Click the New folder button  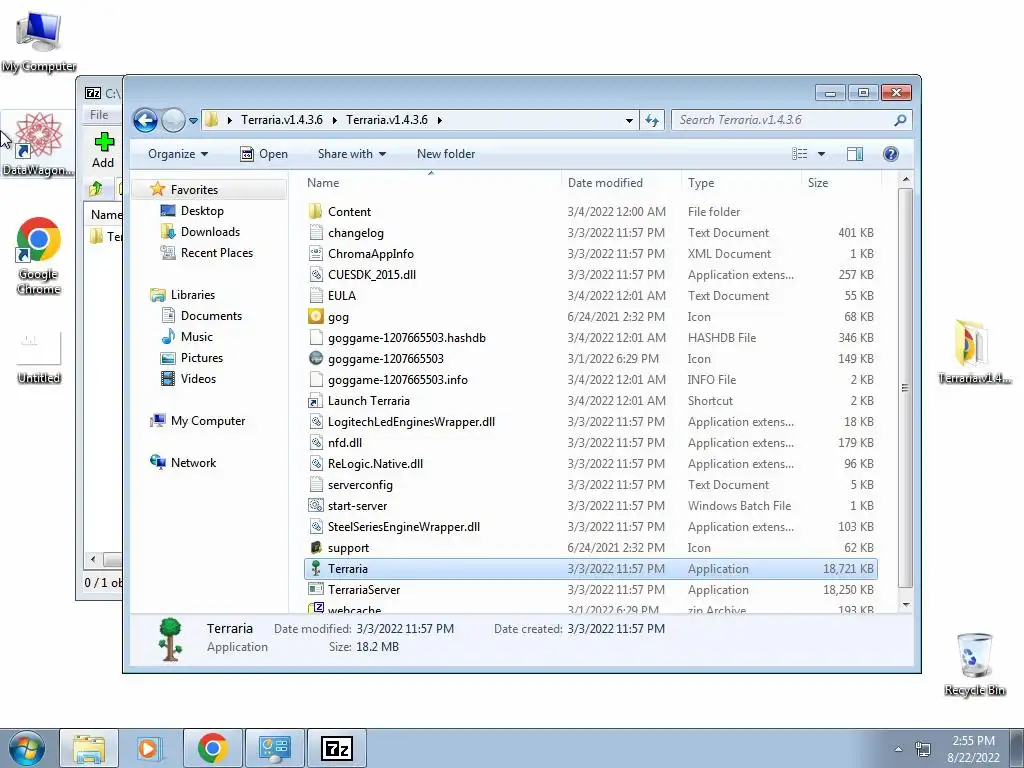tap(446, 154)
